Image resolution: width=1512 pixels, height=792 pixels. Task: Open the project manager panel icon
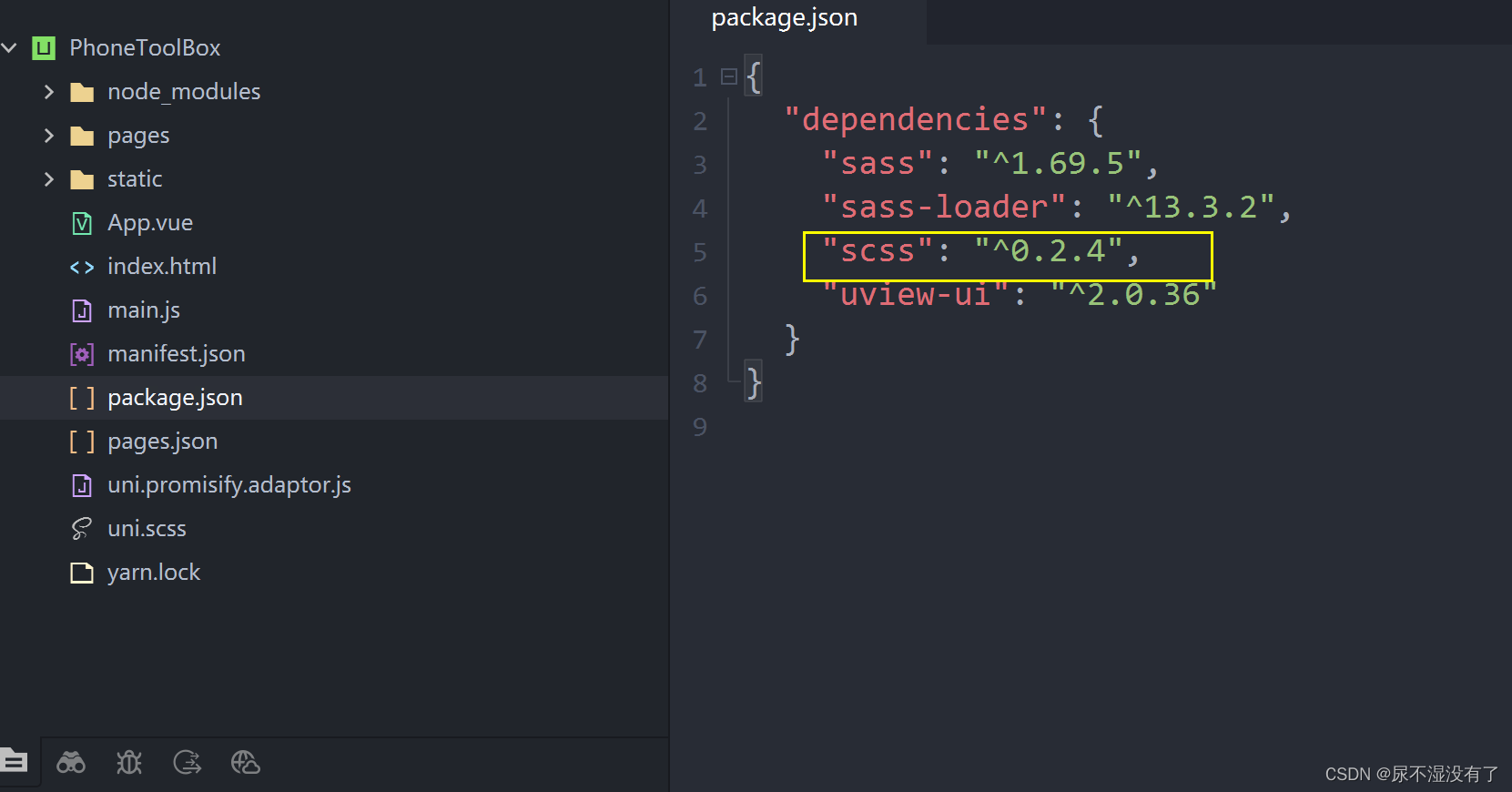pyautogui.click(x=15, y=760)
